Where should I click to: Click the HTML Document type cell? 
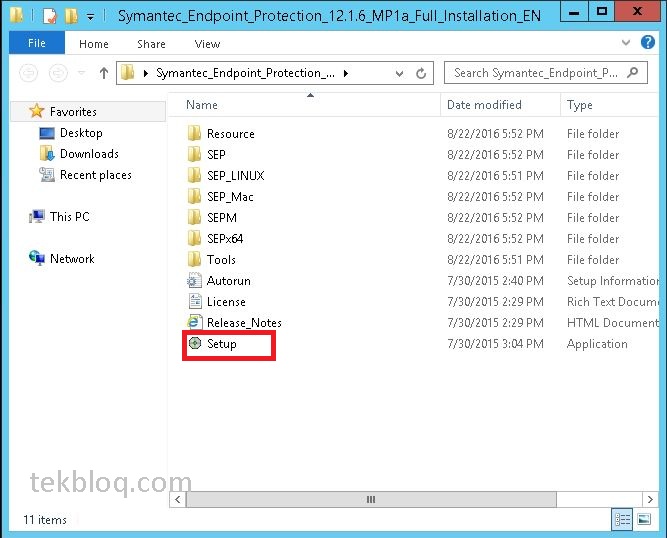613,323
